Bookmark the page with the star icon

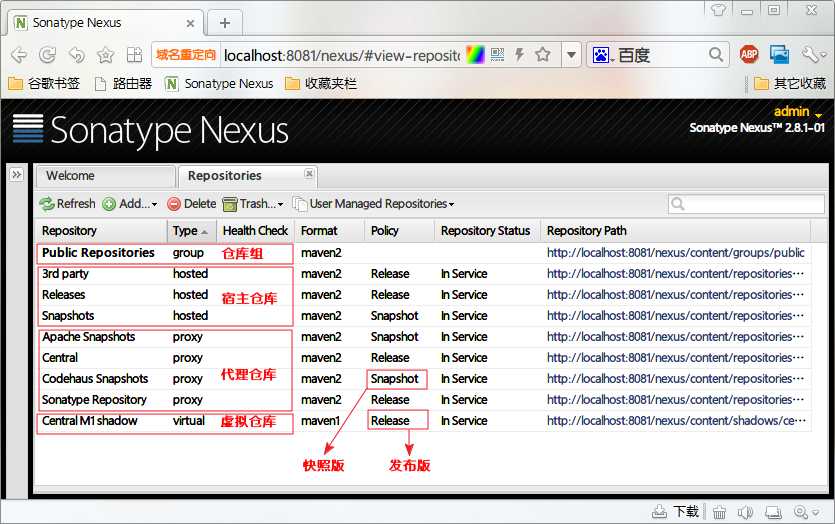(543, 54)
